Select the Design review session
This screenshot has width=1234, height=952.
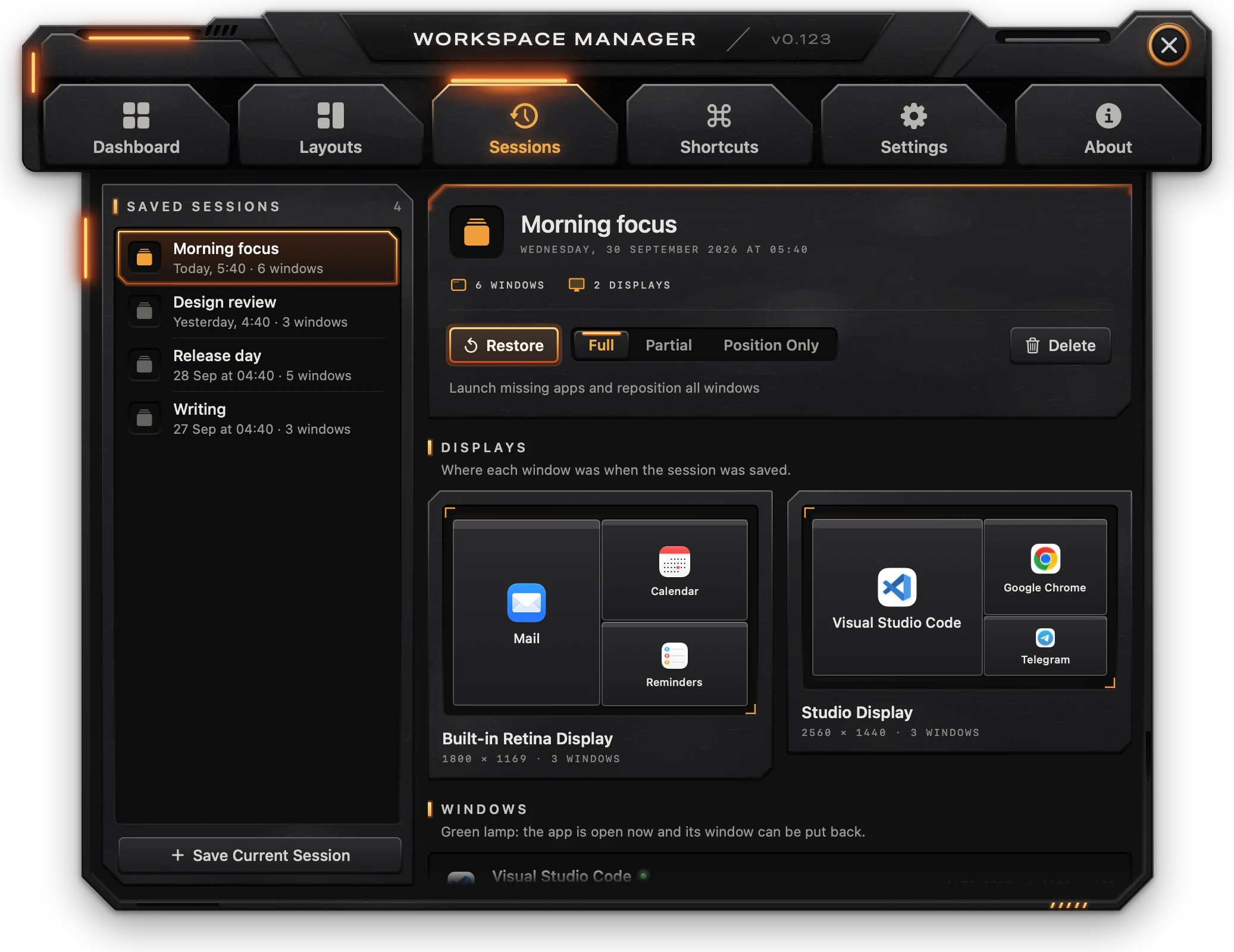tap(258, 311)
